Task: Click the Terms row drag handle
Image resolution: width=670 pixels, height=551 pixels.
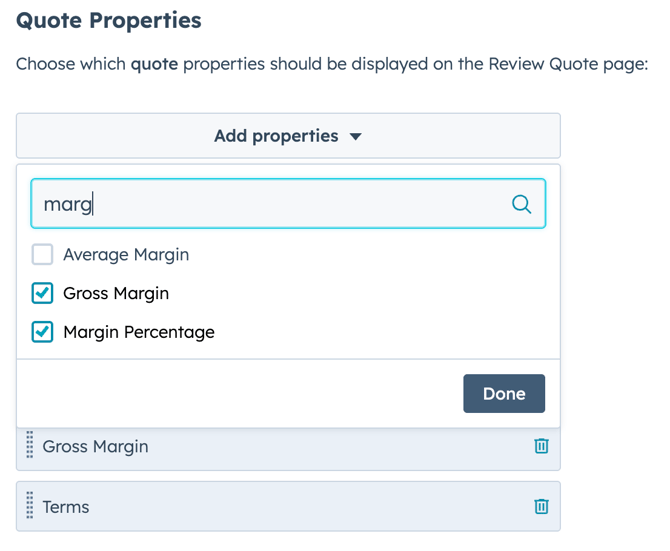Action: coord(30,507)
